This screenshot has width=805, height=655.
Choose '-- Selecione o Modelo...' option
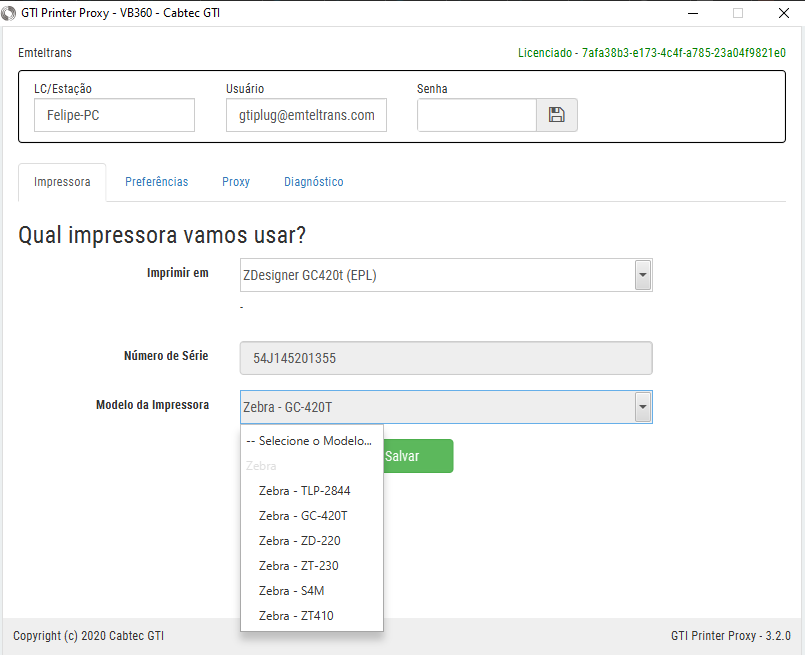[x=312, y=441]
